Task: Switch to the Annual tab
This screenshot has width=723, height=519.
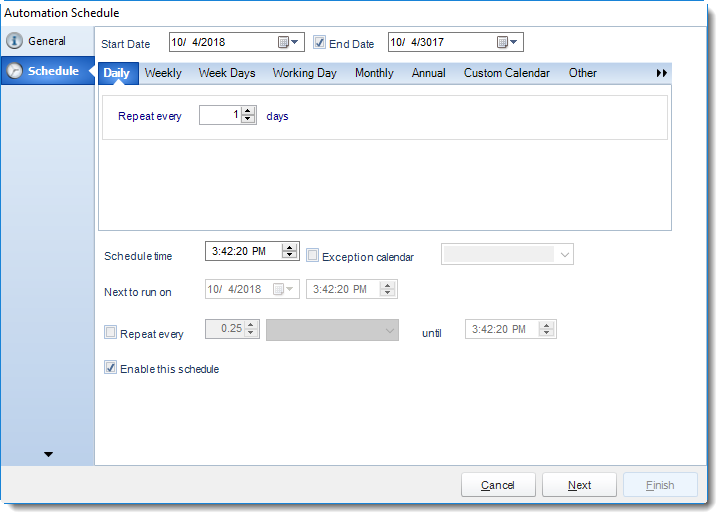Action: [x=428, y=73]
